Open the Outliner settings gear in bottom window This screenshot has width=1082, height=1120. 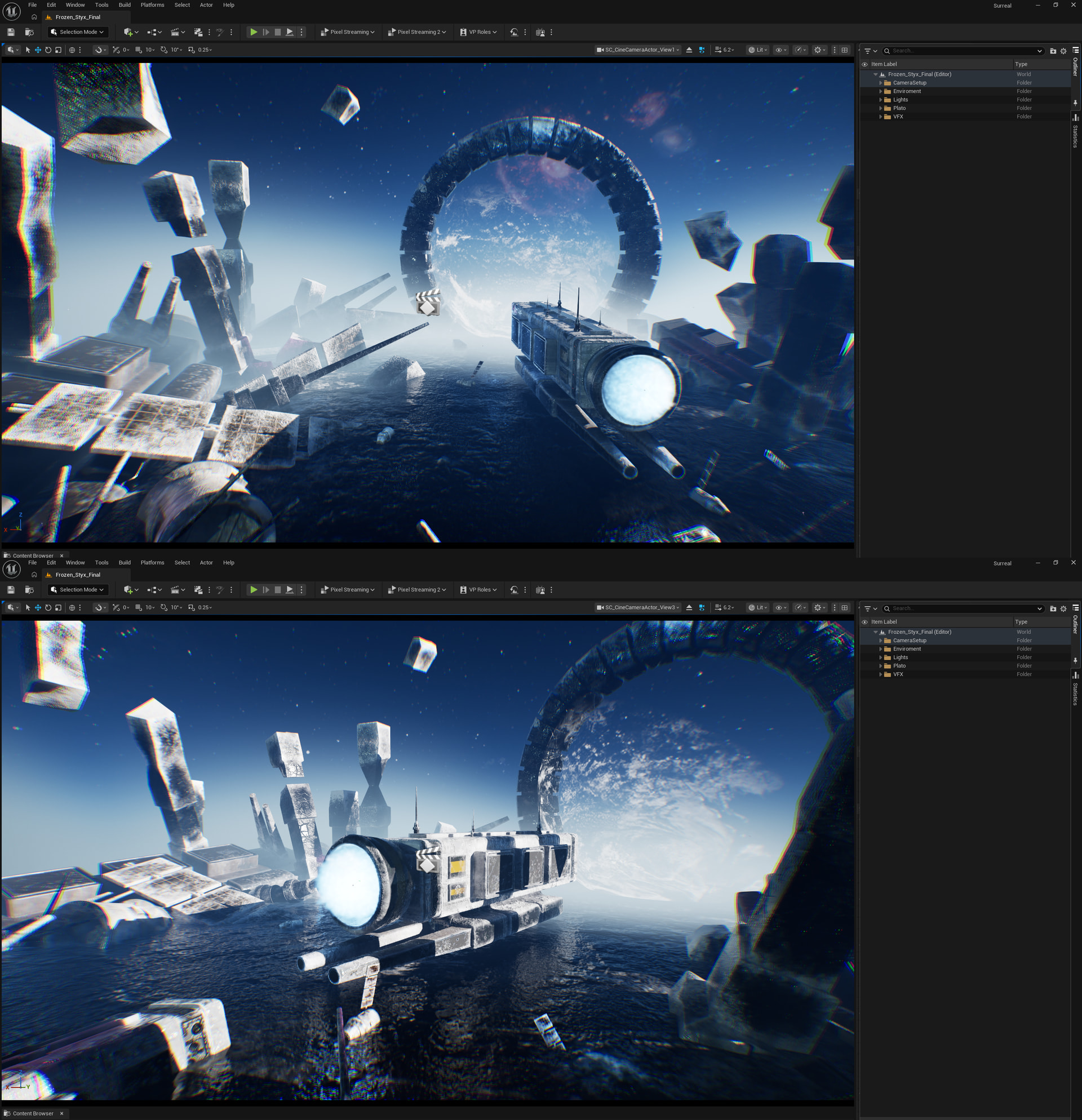[x=1063, y=608]
